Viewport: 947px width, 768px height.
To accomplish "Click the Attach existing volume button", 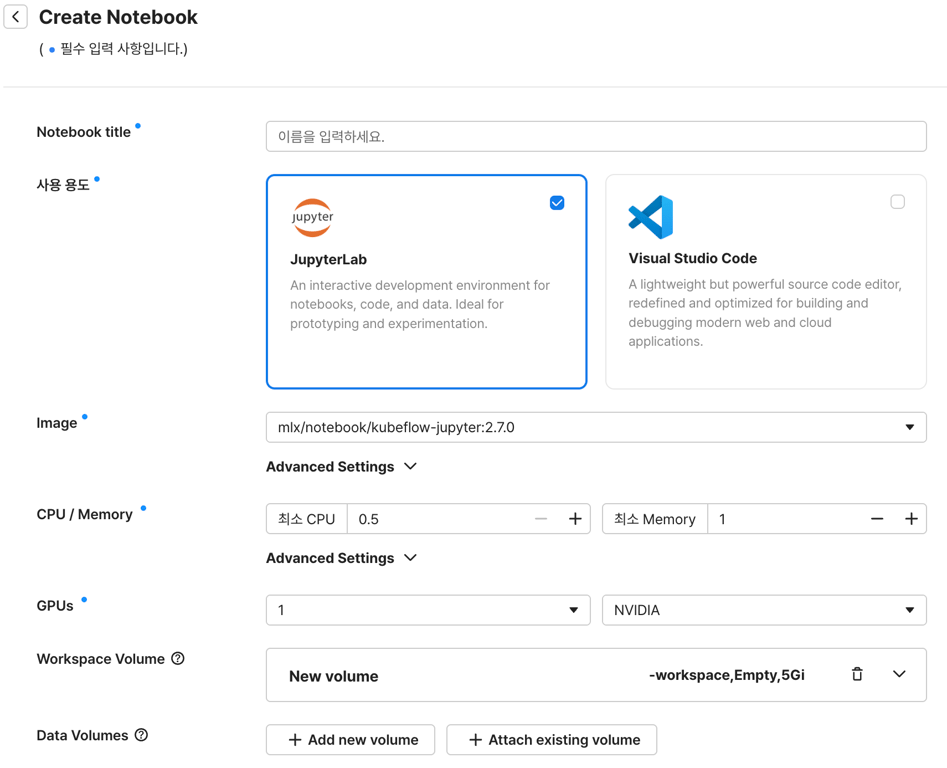I will click(551, 739).
